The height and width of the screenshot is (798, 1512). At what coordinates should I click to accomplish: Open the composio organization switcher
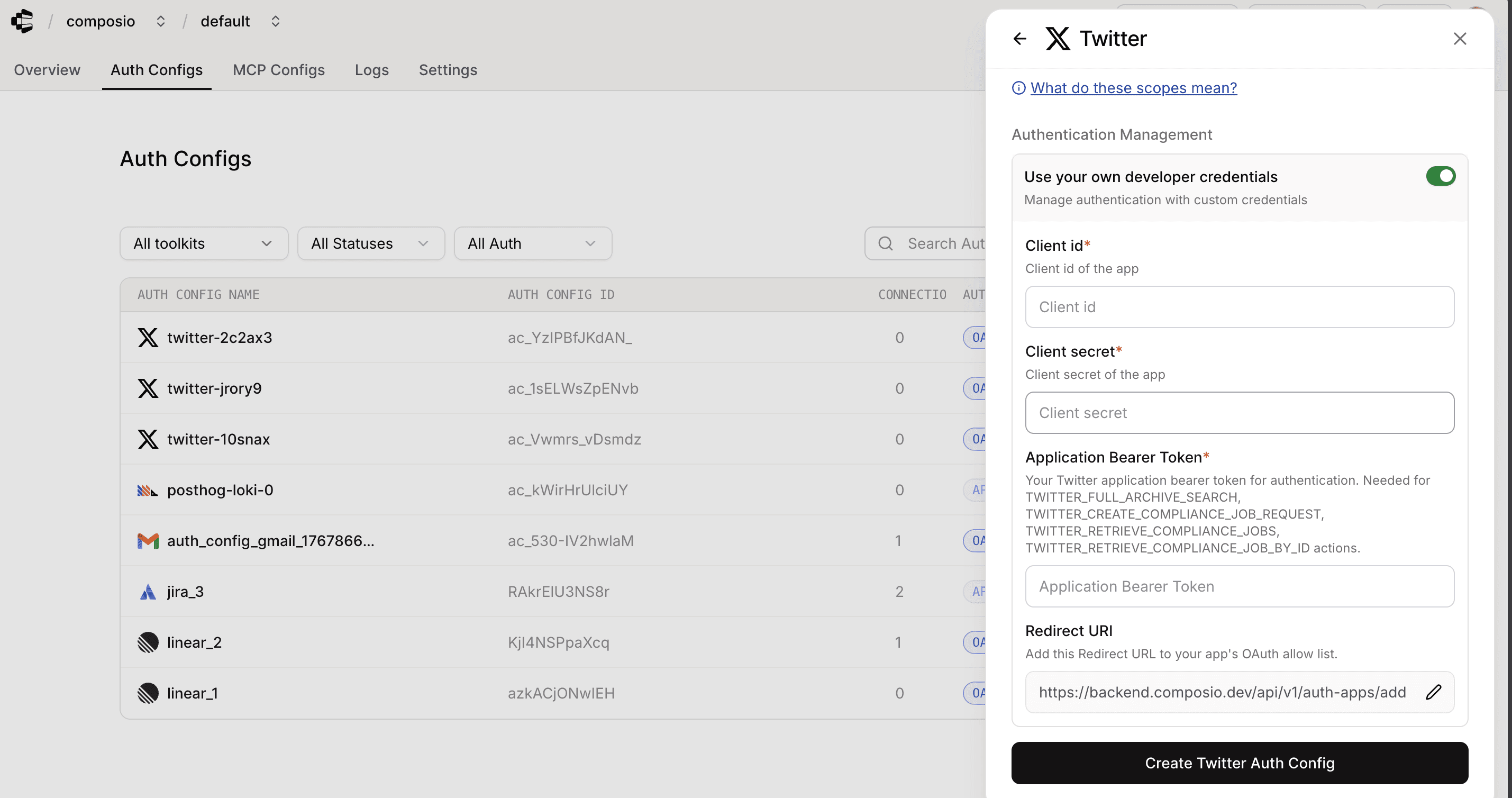[160, 22]
